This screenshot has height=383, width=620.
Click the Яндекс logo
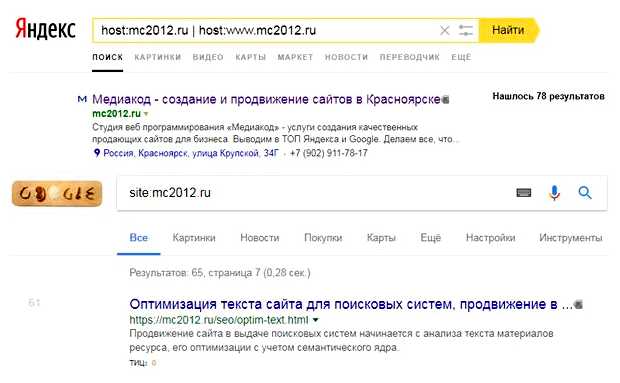click(45, 29)
